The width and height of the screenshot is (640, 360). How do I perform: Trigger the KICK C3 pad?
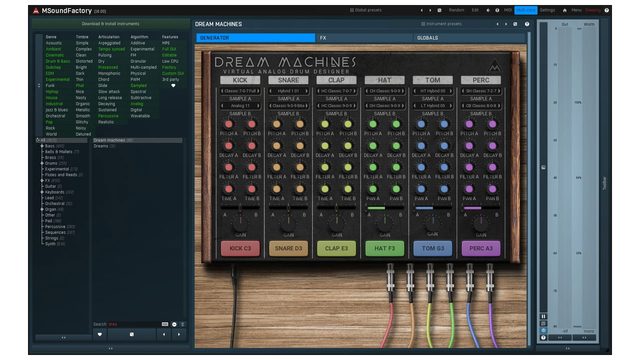click(x=240, y=248)
